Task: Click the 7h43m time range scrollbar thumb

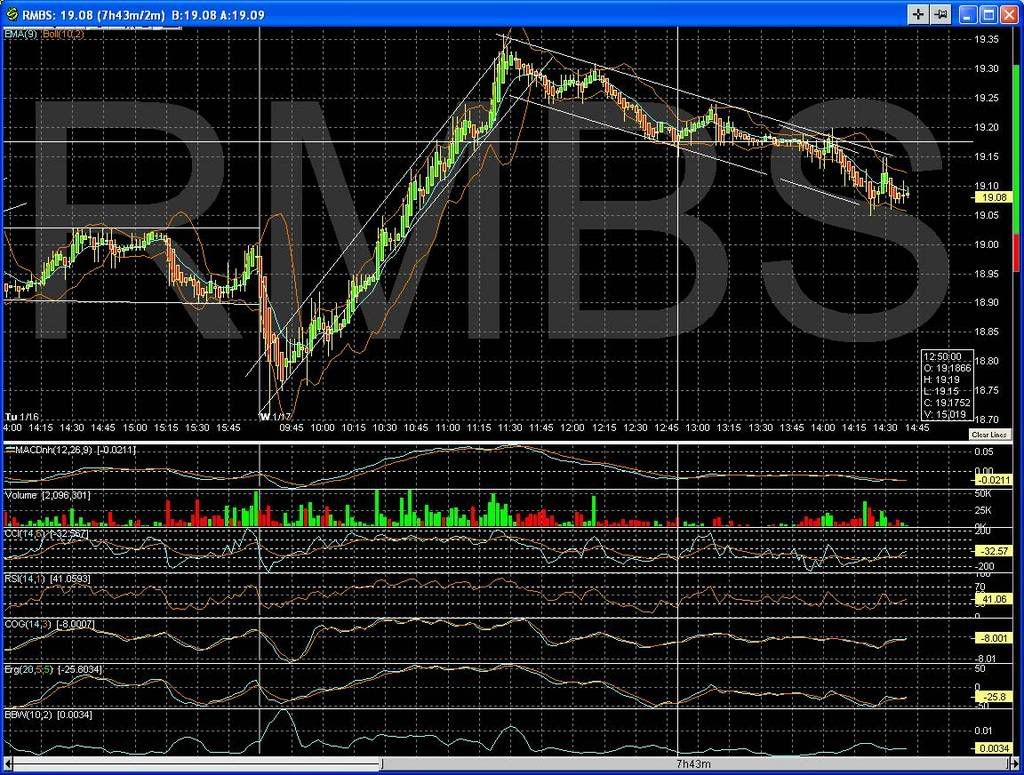Action: (696, 764)
